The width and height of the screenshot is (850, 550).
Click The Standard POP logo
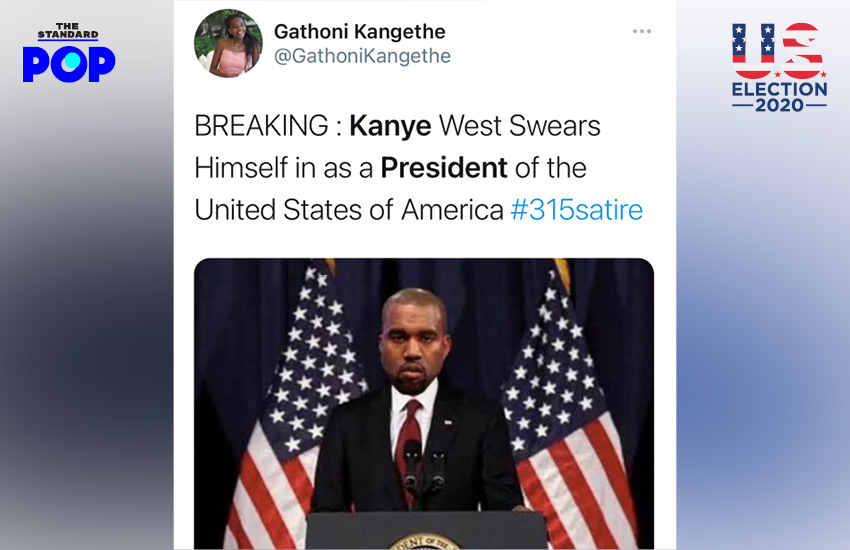[x=68, y=54]
